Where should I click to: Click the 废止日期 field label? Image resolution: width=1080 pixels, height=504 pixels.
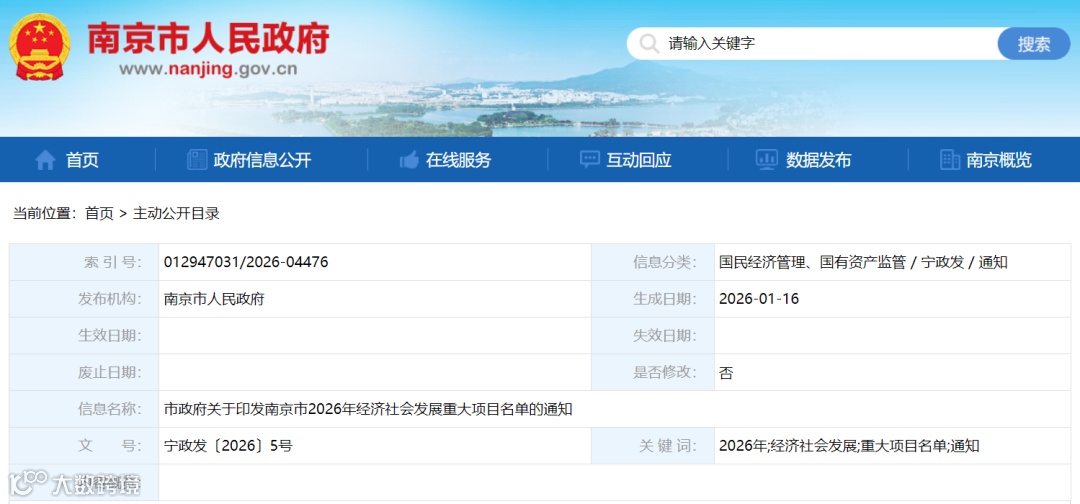[x=110, y=372]
